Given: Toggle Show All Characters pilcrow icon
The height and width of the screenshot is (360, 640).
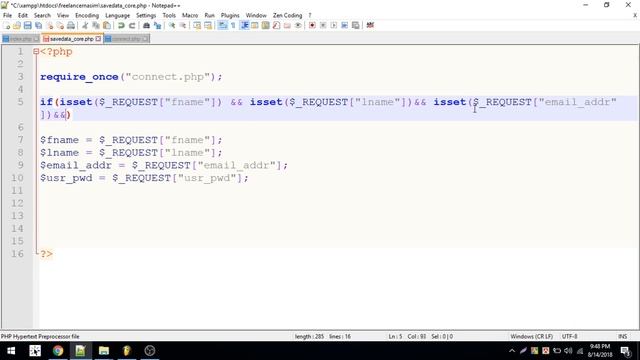Looking at the screenshot, I should point(233,25).
